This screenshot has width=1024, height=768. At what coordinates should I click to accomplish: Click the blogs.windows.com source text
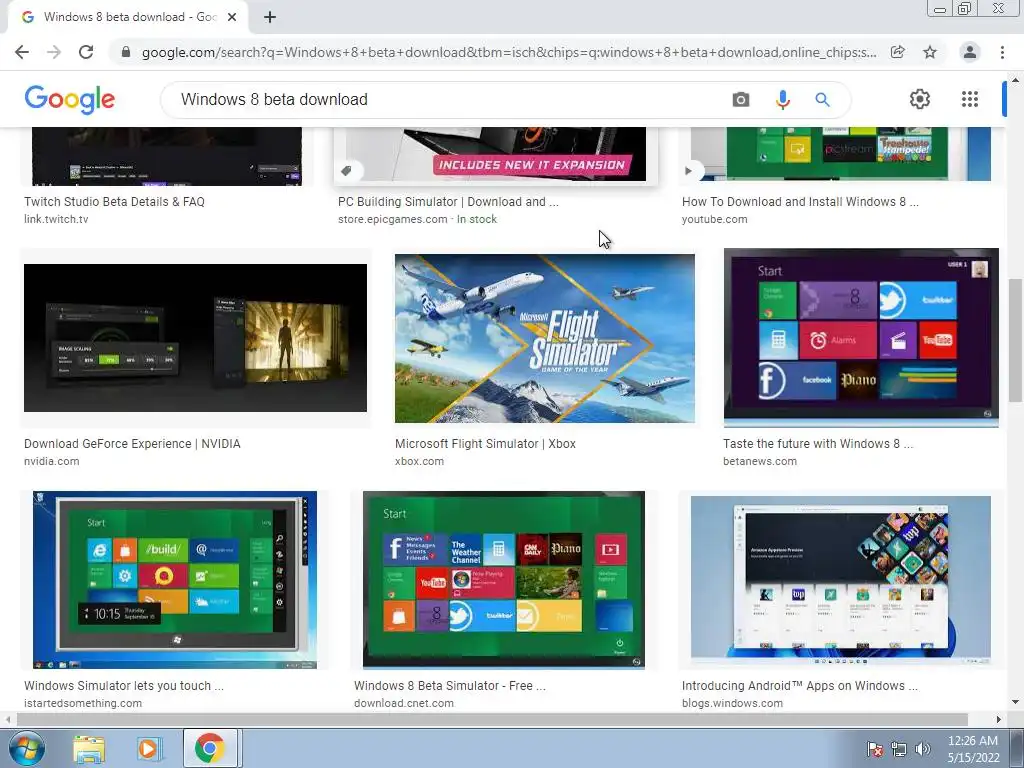click(732, 703)
